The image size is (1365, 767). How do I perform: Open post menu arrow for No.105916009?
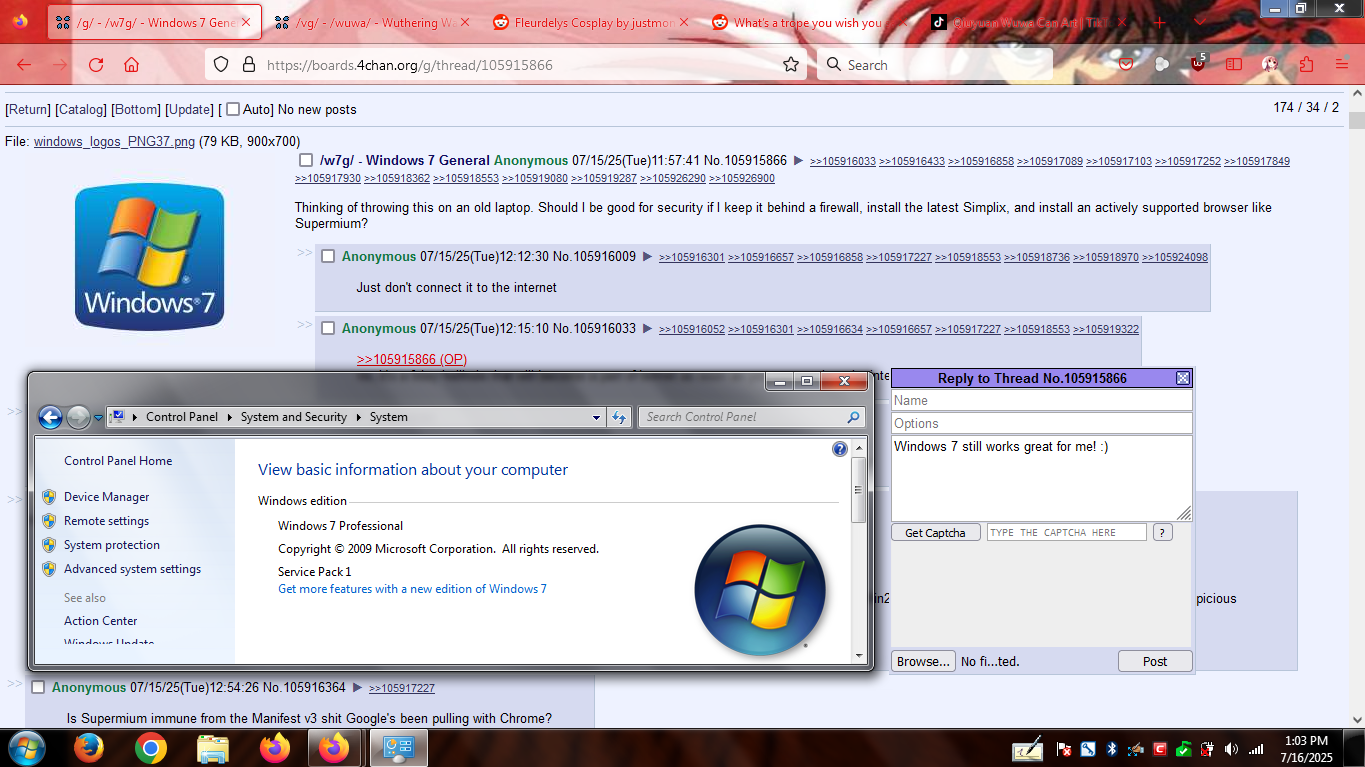point(647,257)
